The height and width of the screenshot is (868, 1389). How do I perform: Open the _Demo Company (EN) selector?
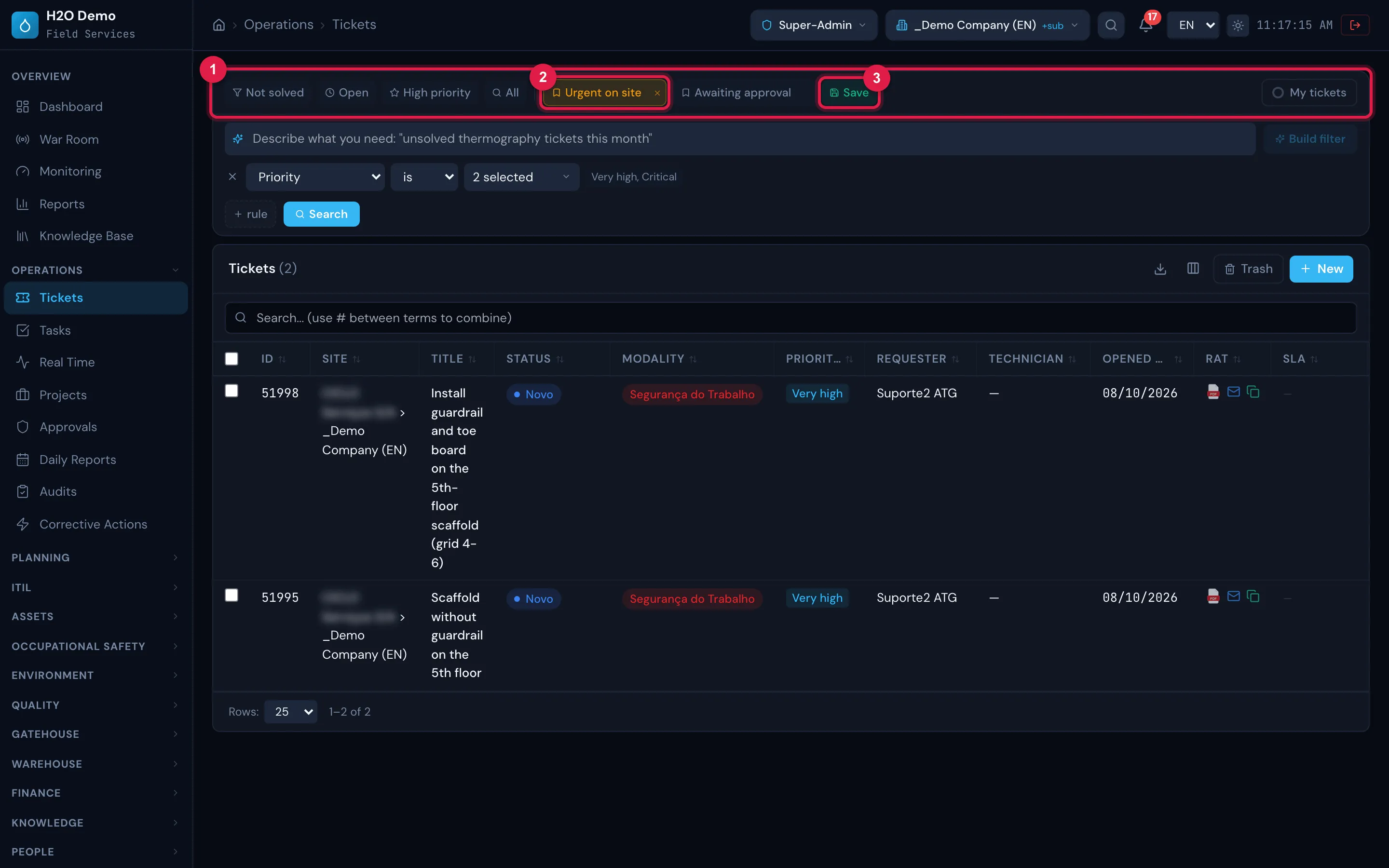(987, 25)
